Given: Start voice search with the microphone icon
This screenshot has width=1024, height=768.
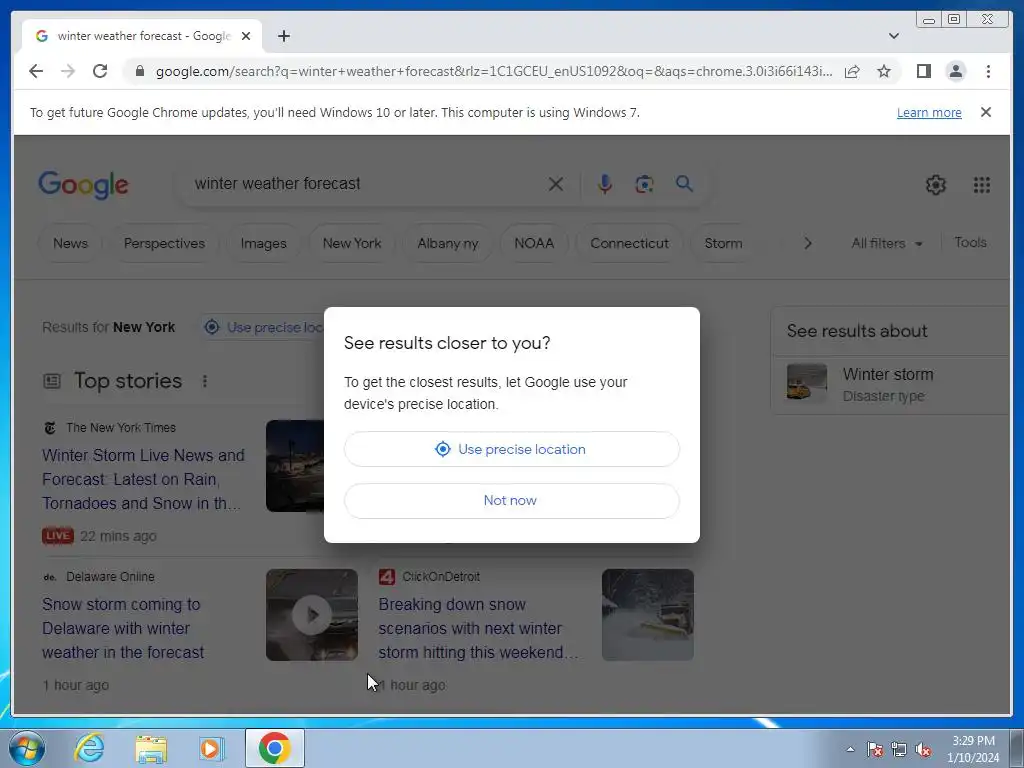Looking at the screenshot, I should 605,184.
